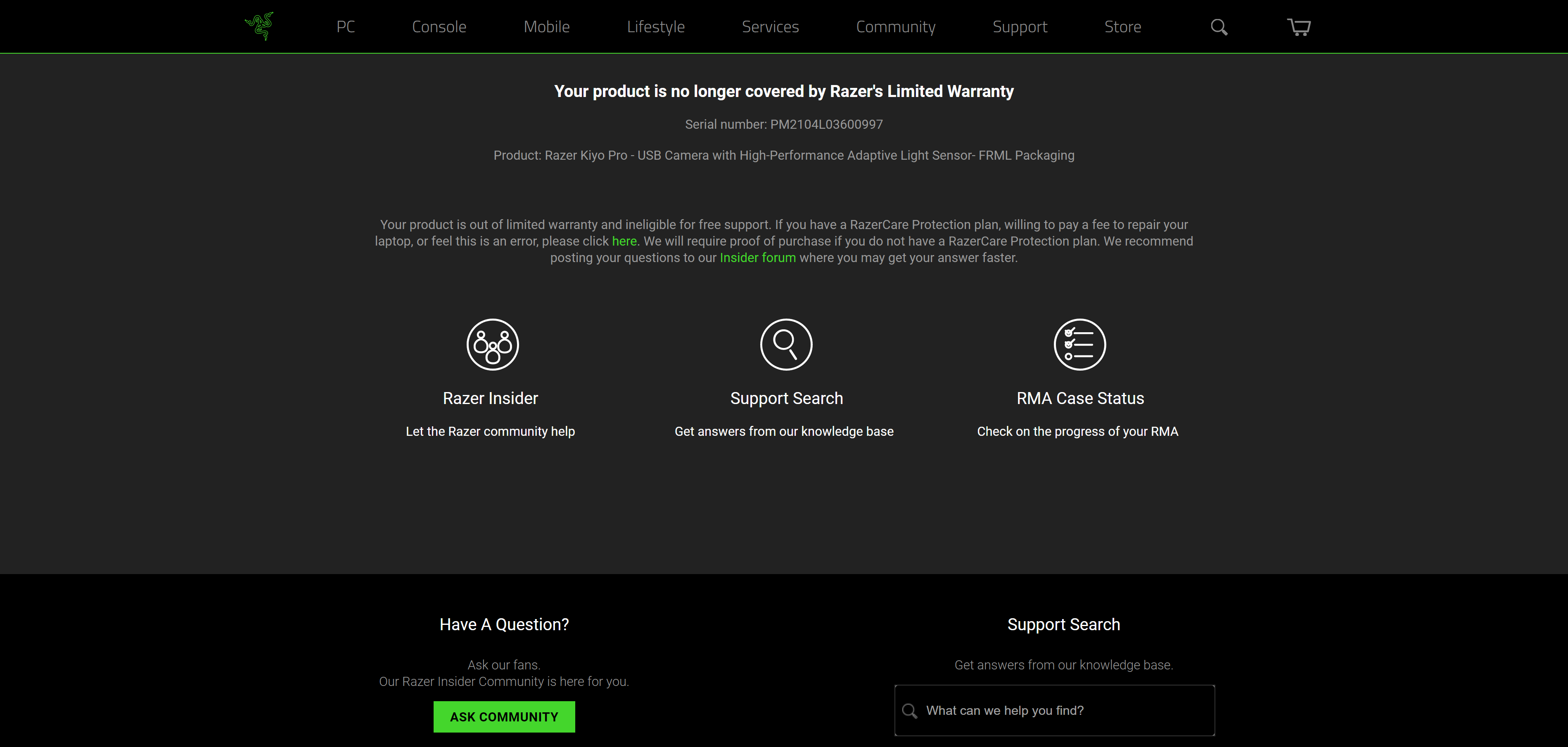The image size is (1568, 747).
Task: Open the Store menu
Action: point(1122,27)
